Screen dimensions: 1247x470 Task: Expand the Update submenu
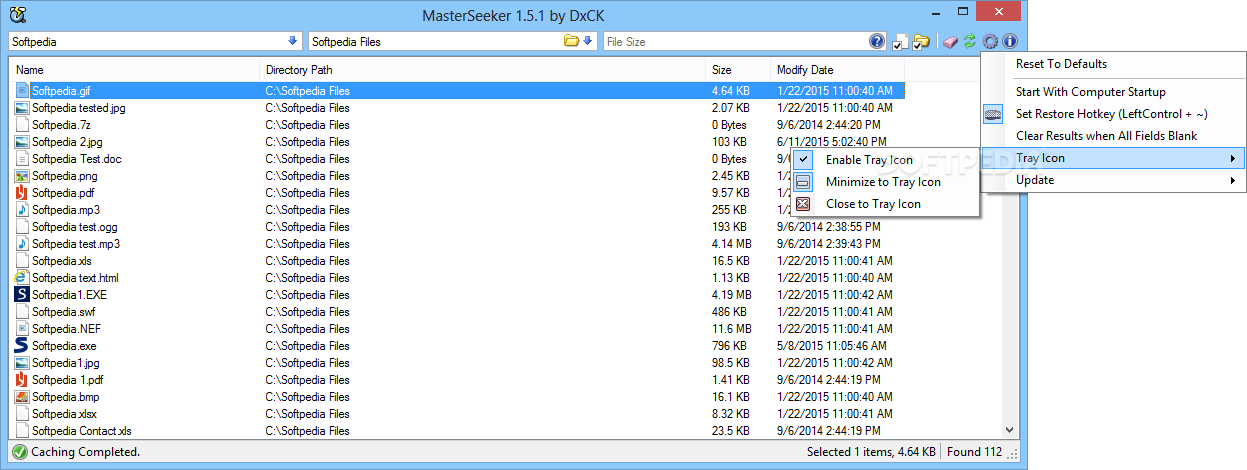click(x=1113, y=180)
